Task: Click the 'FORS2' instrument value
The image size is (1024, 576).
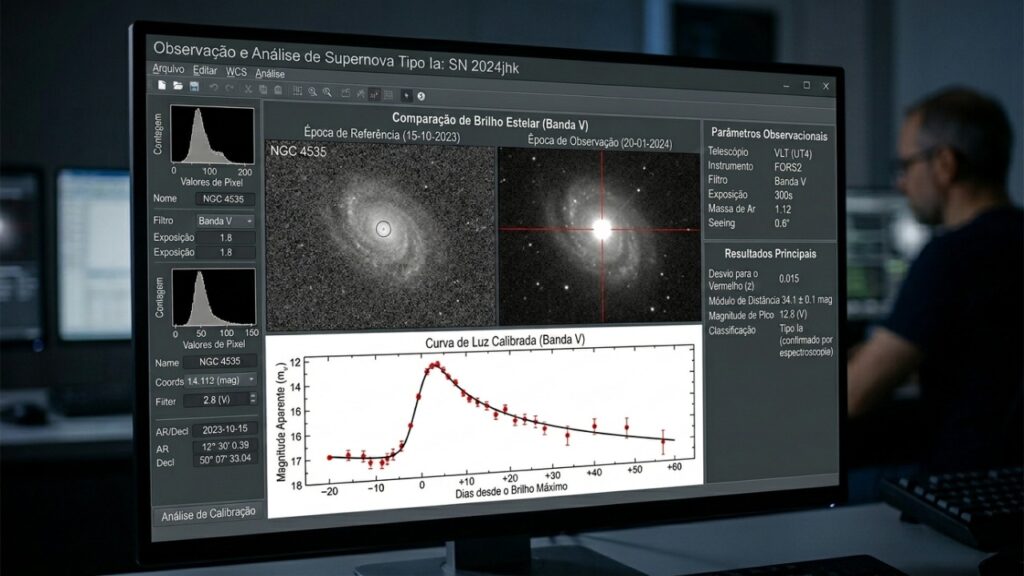Action: 788,167
